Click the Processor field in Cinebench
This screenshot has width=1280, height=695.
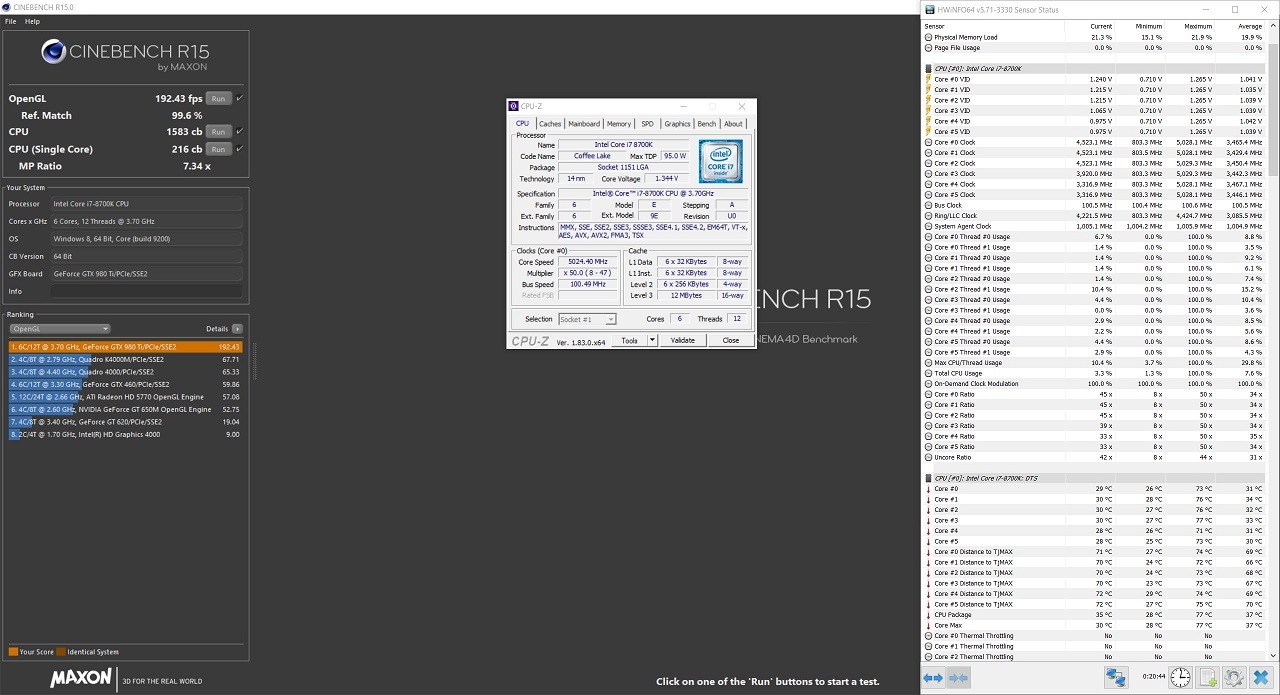click(x=146, y=204)
